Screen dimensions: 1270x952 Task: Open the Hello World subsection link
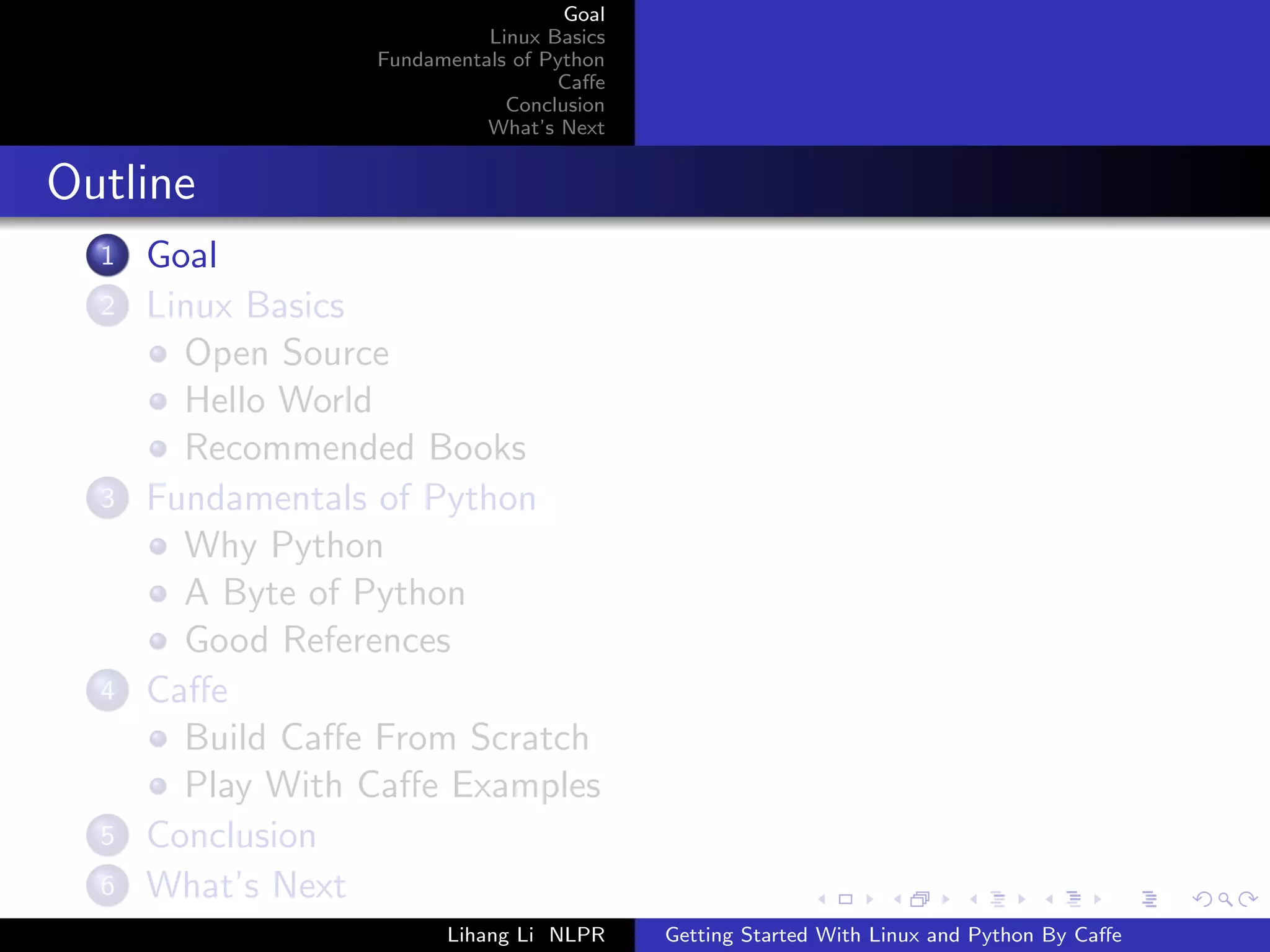pos(278,400)
